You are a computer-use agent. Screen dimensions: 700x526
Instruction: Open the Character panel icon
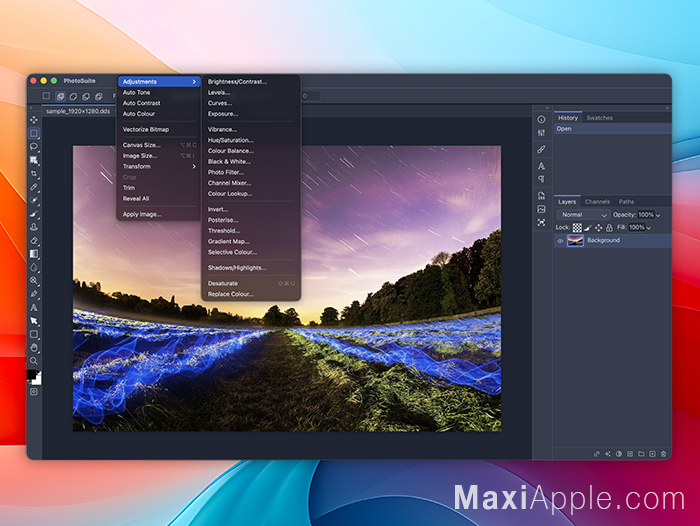click(x=542, y=166)
